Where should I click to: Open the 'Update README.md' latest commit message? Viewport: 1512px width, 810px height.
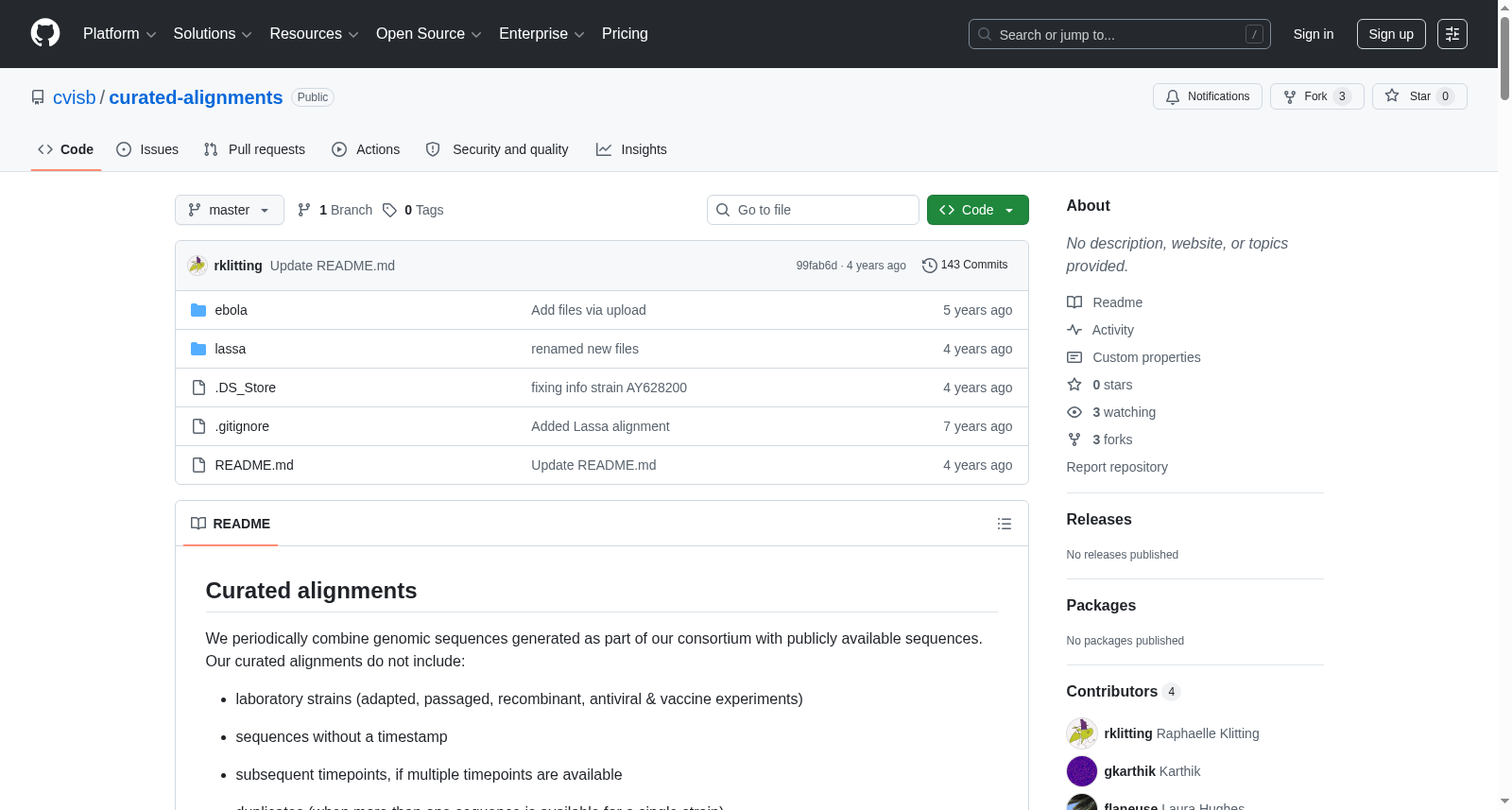coord(333,266)
